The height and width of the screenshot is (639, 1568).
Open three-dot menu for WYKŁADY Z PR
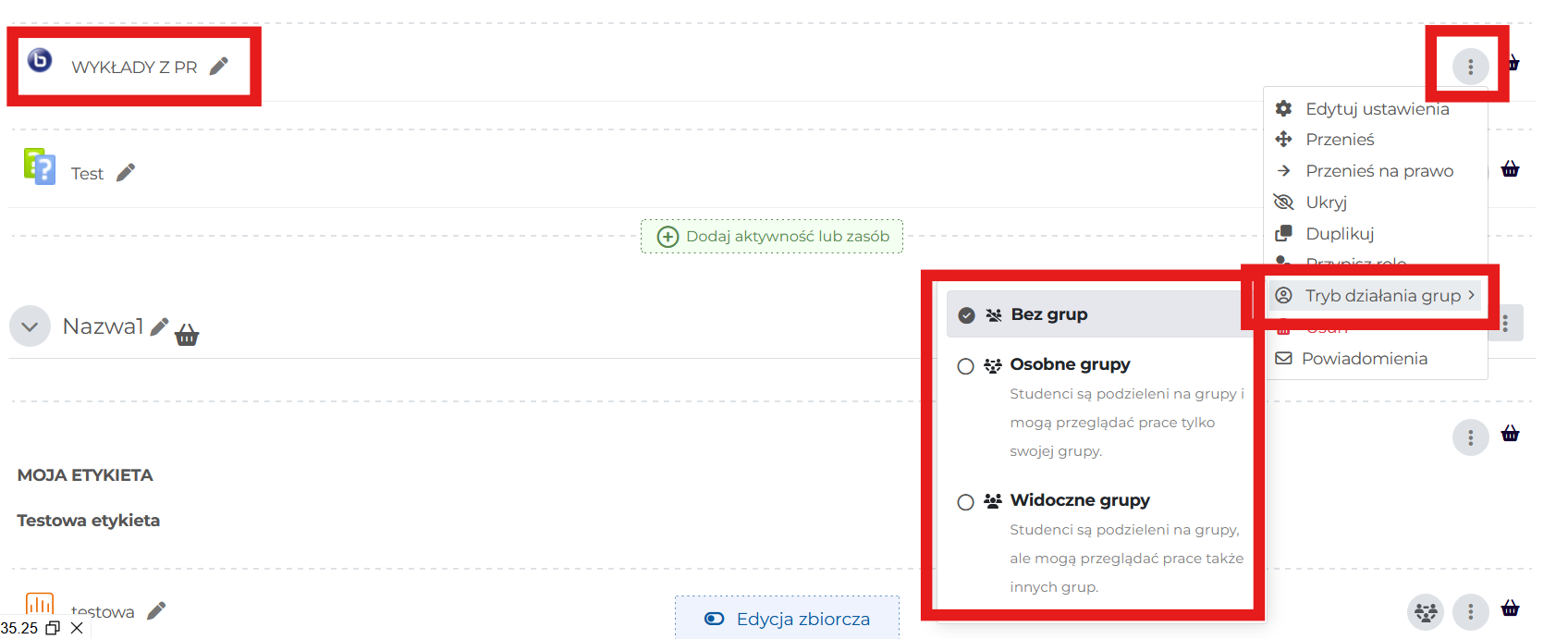(x=1470, y=67)
